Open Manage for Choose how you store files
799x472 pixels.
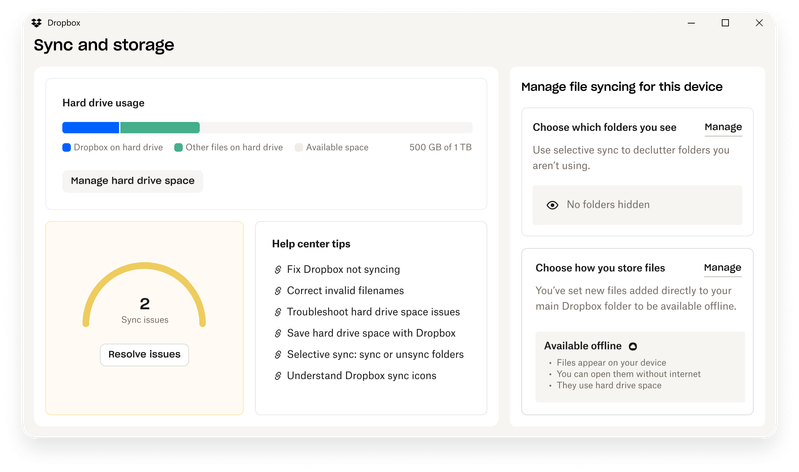tap(722, 268)
